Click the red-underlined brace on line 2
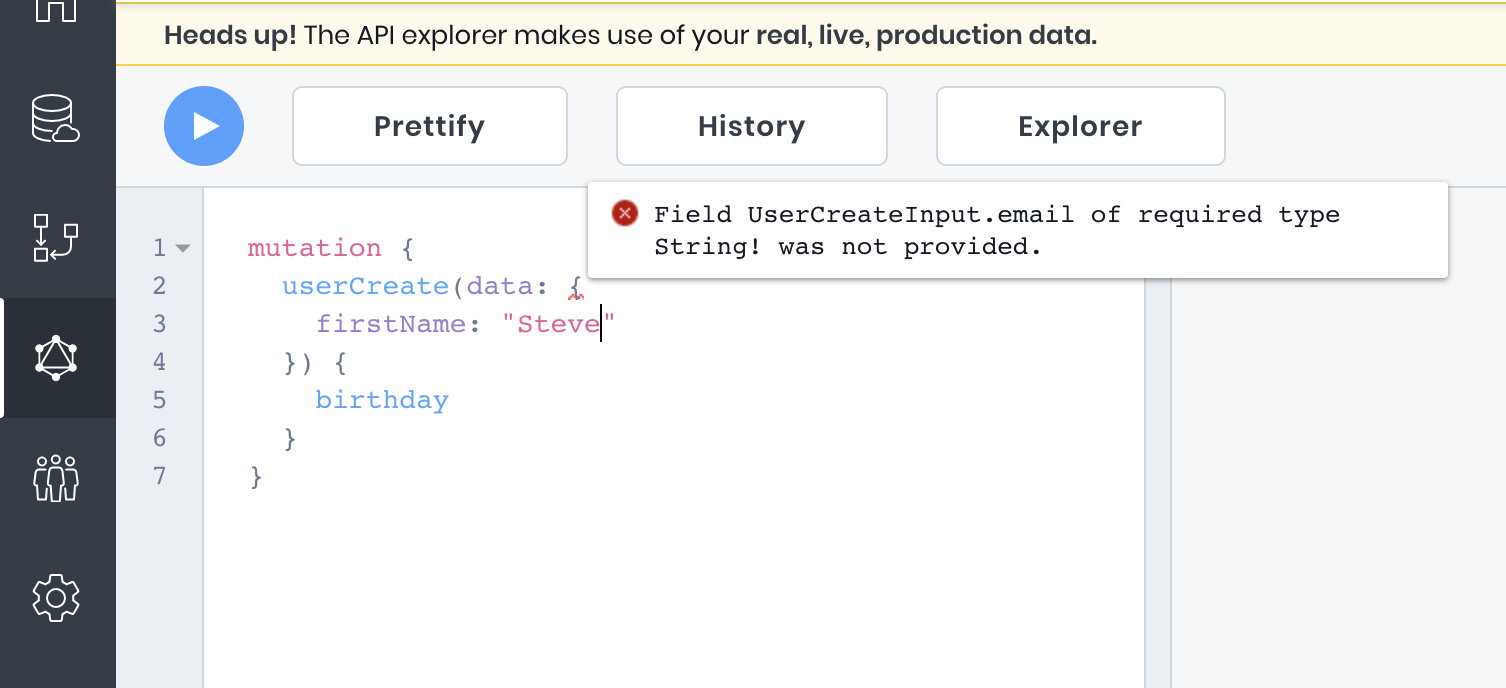 [575, 288]
